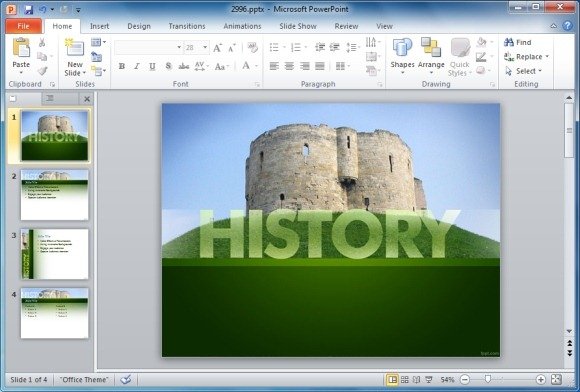Switch to the Insert tab

pyautogui.click(x=100, y=26)
